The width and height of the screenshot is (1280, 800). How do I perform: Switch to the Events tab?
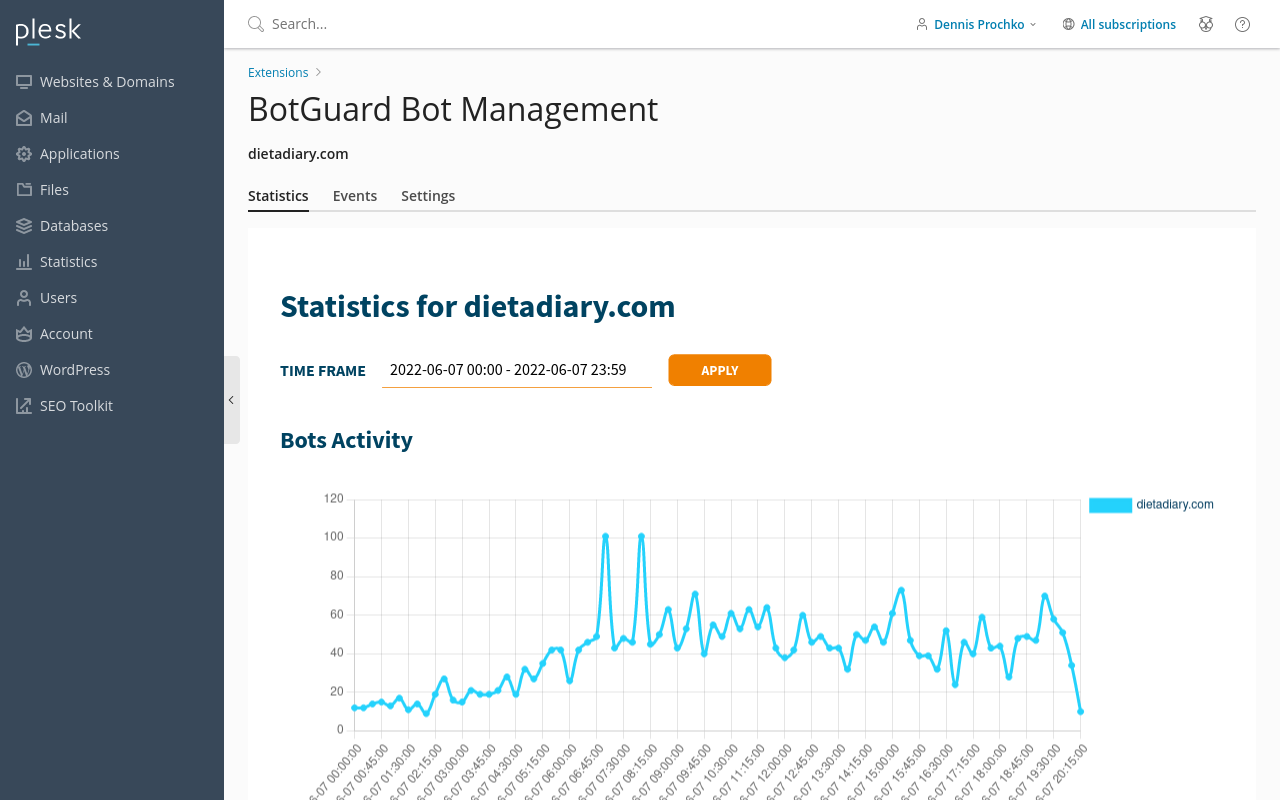click(x=355, y=196)
